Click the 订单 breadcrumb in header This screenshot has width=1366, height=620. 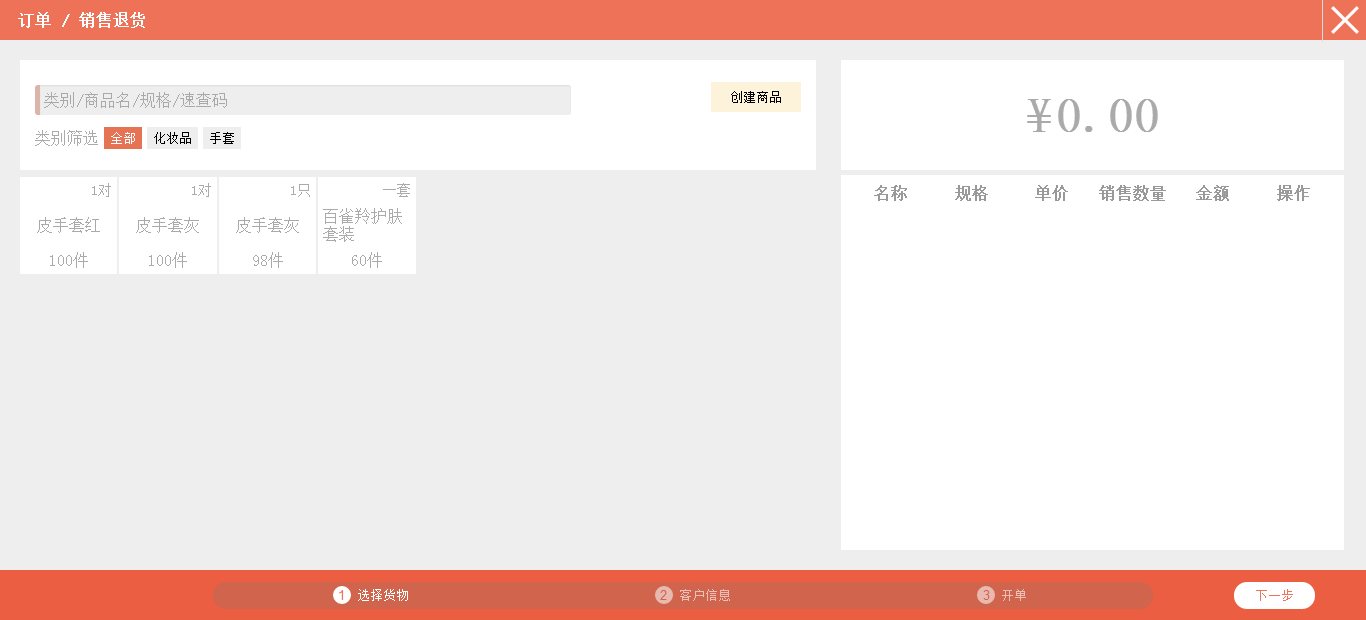[x=35, y=20]
